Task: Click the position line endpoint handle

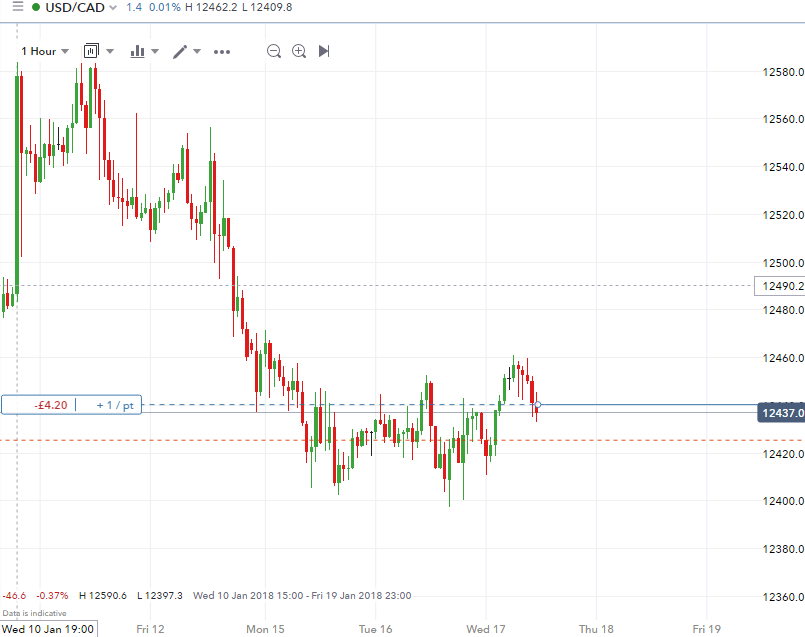Action: tap(538, 405)
